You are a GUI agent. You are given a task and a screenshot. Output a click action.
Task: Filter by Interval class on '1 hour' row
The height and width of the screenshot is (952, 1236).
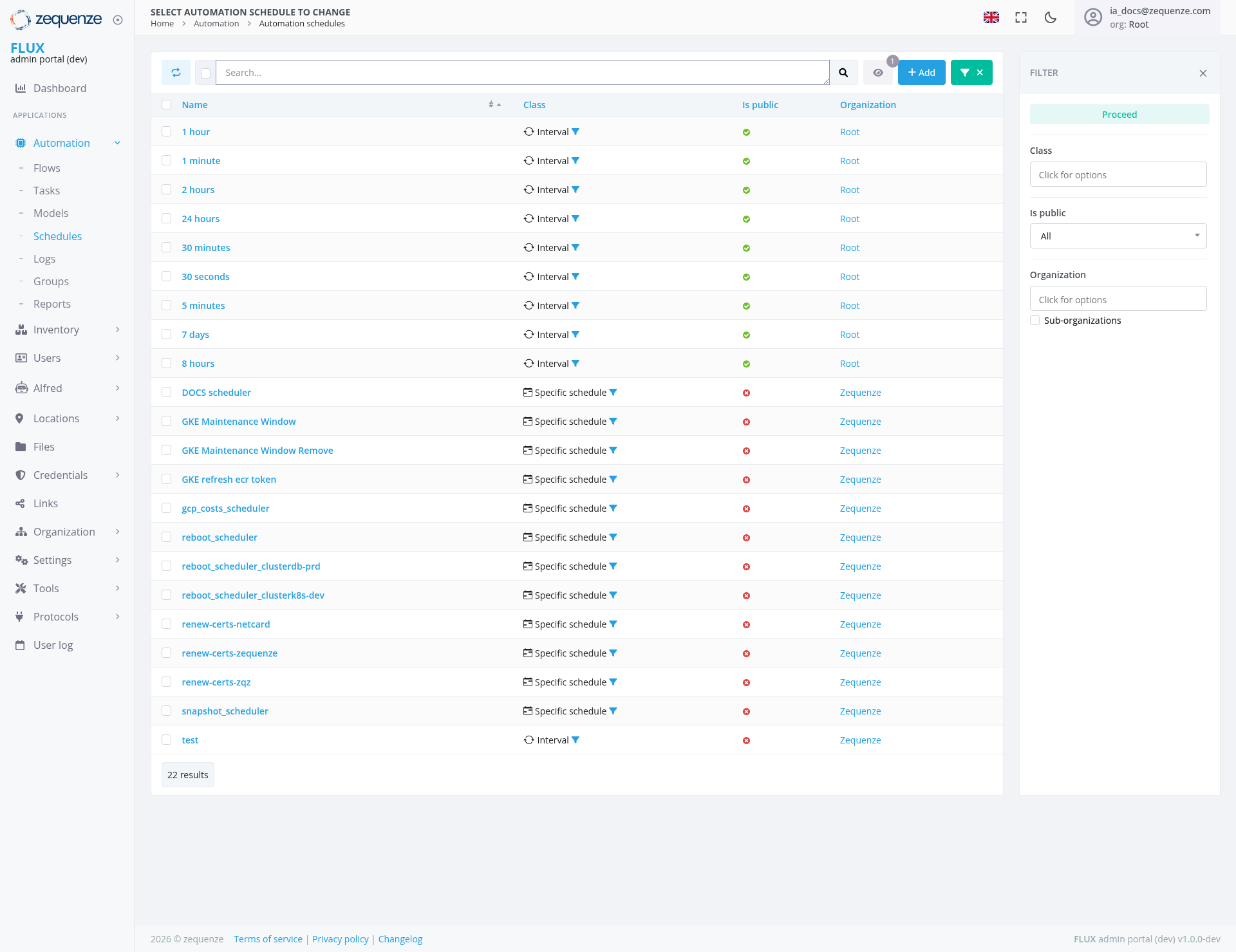(x=576, y=132)
